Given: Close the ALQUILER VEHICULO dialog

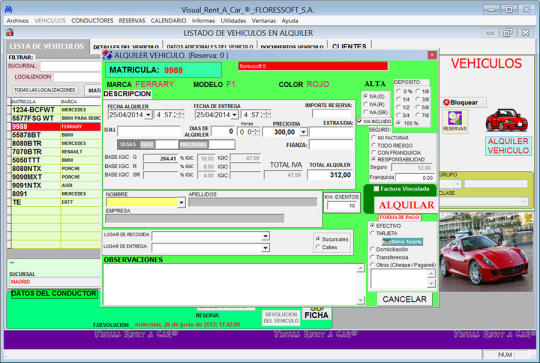Looking at the screenshot, I should pyautogui.click(x=432, y=55).
